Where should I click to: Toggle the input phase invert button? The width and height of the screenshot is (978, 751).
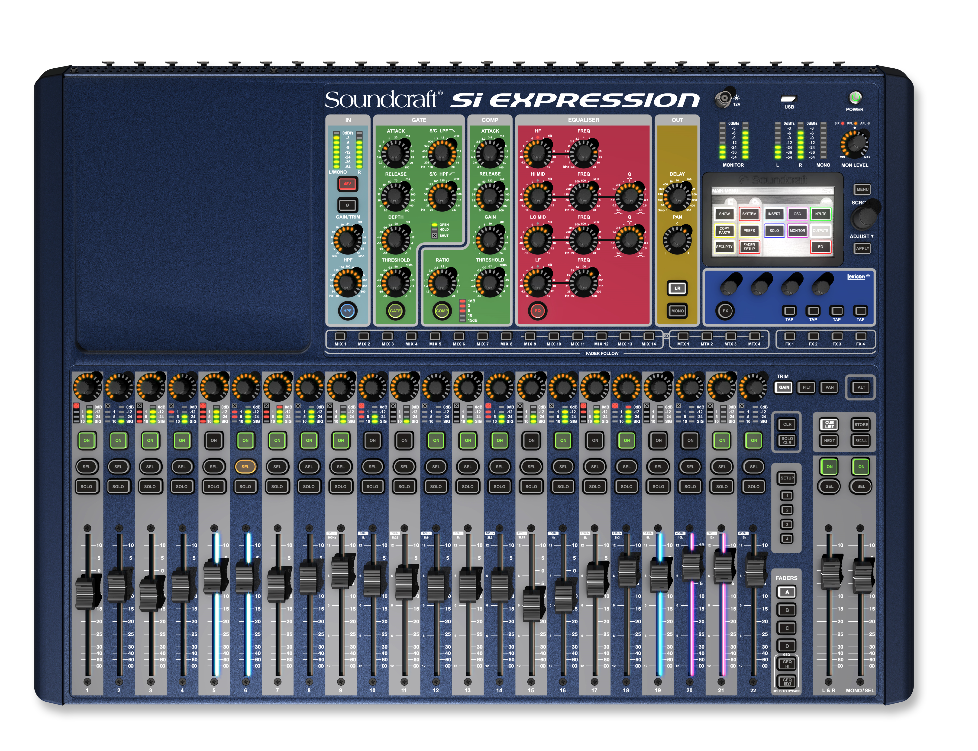(x=347, y=205)
